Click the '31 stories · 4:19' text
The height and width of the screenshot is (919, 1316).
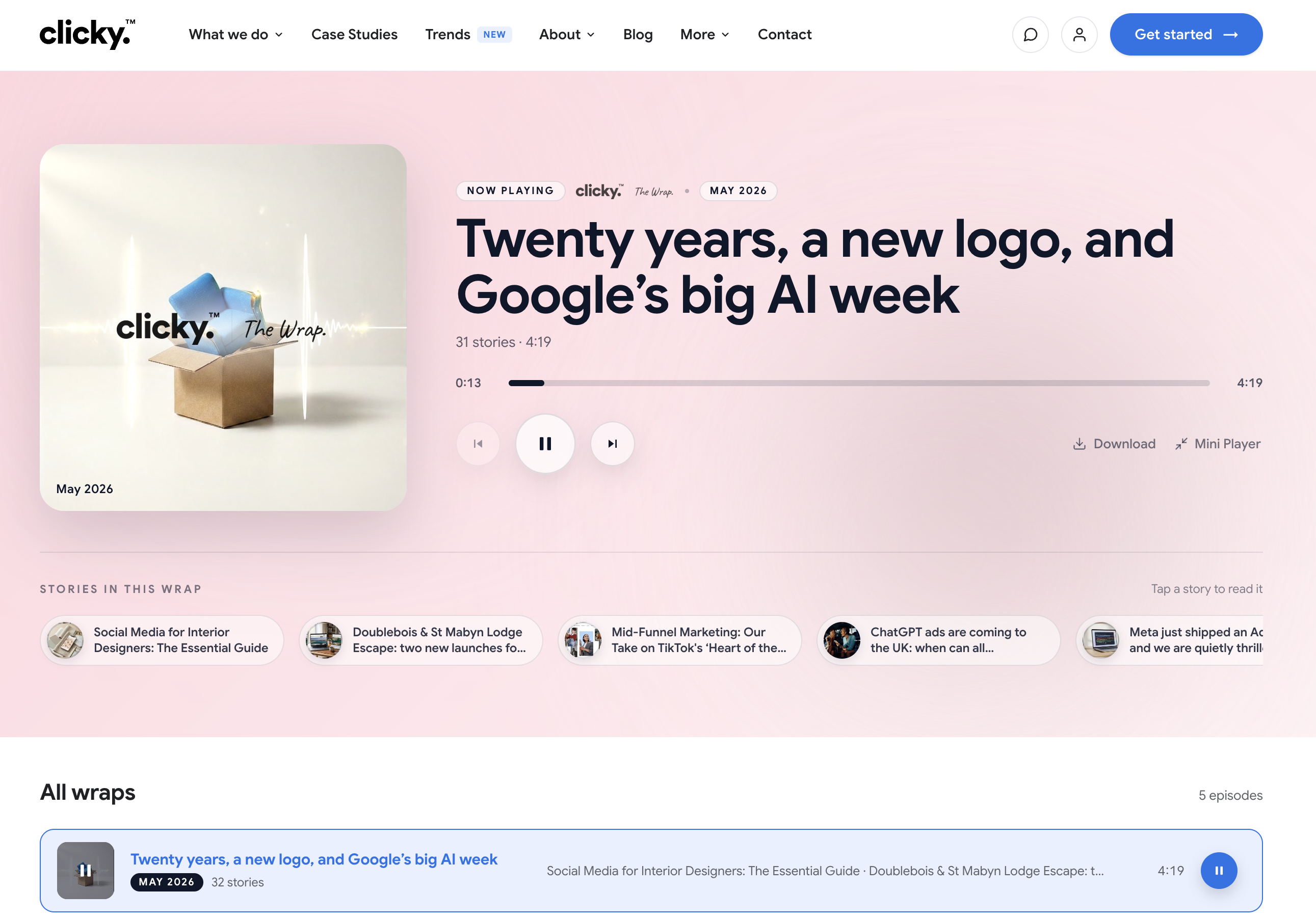coord(503,342)
